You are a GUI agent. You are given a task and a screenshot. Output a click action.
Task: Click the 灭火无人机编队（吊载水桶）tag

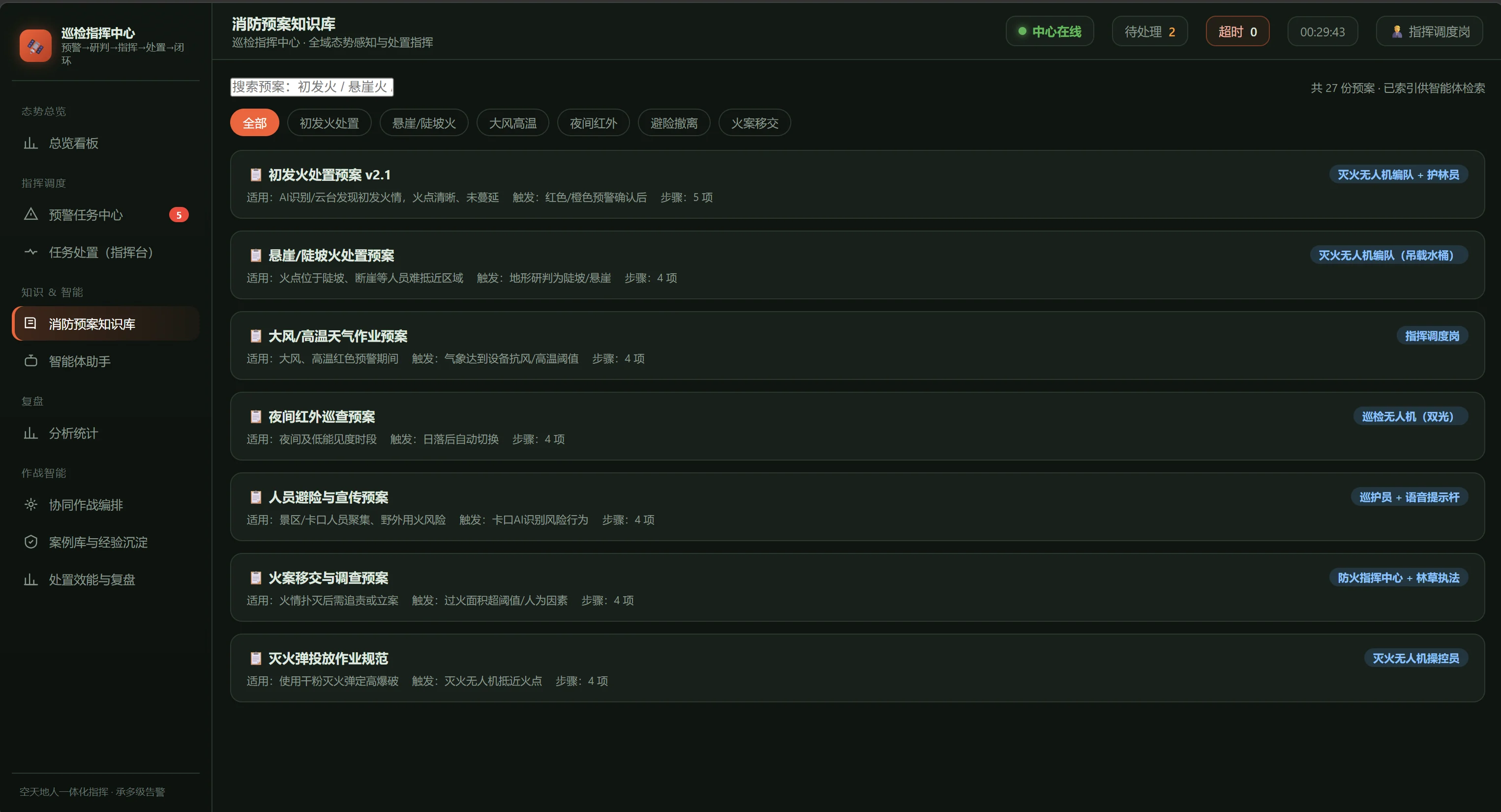[1388, 255]
